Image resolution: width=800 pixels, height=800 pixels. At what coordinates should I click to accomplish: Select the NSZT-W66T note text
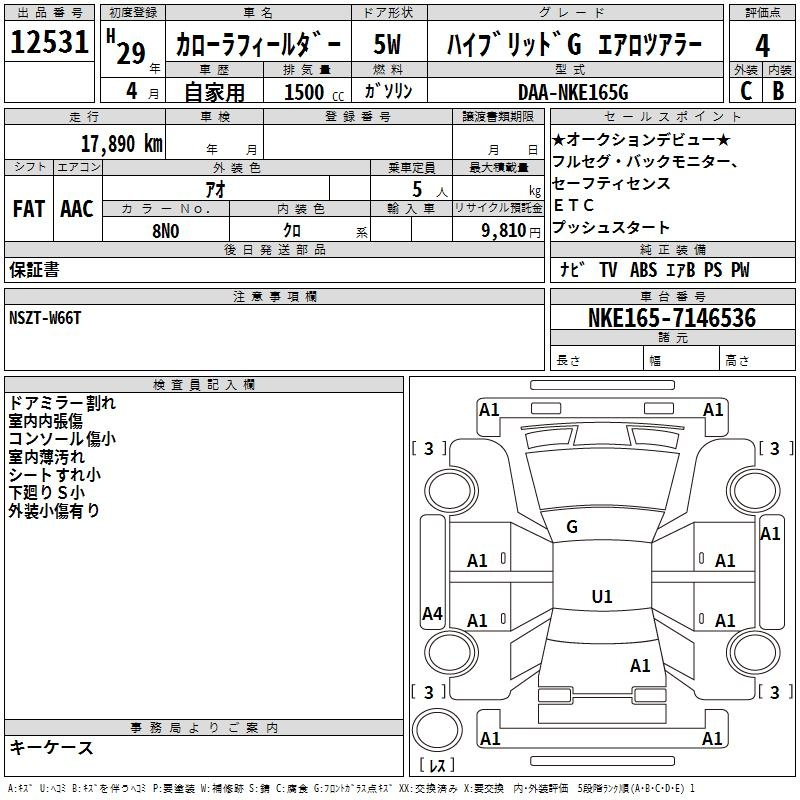(46, 318)
